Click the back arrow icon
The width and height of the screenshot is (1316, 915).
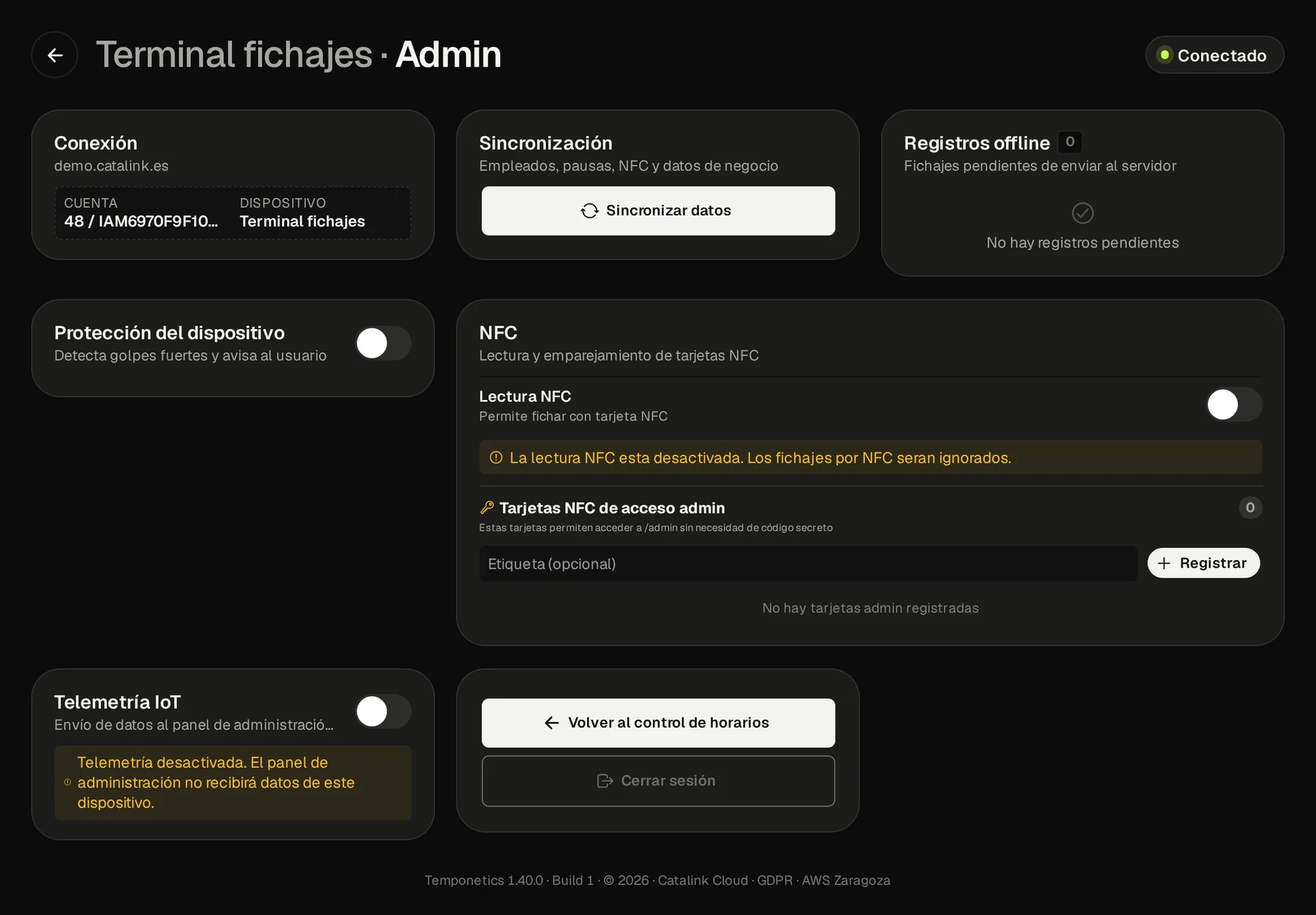(x=55, y=55)
